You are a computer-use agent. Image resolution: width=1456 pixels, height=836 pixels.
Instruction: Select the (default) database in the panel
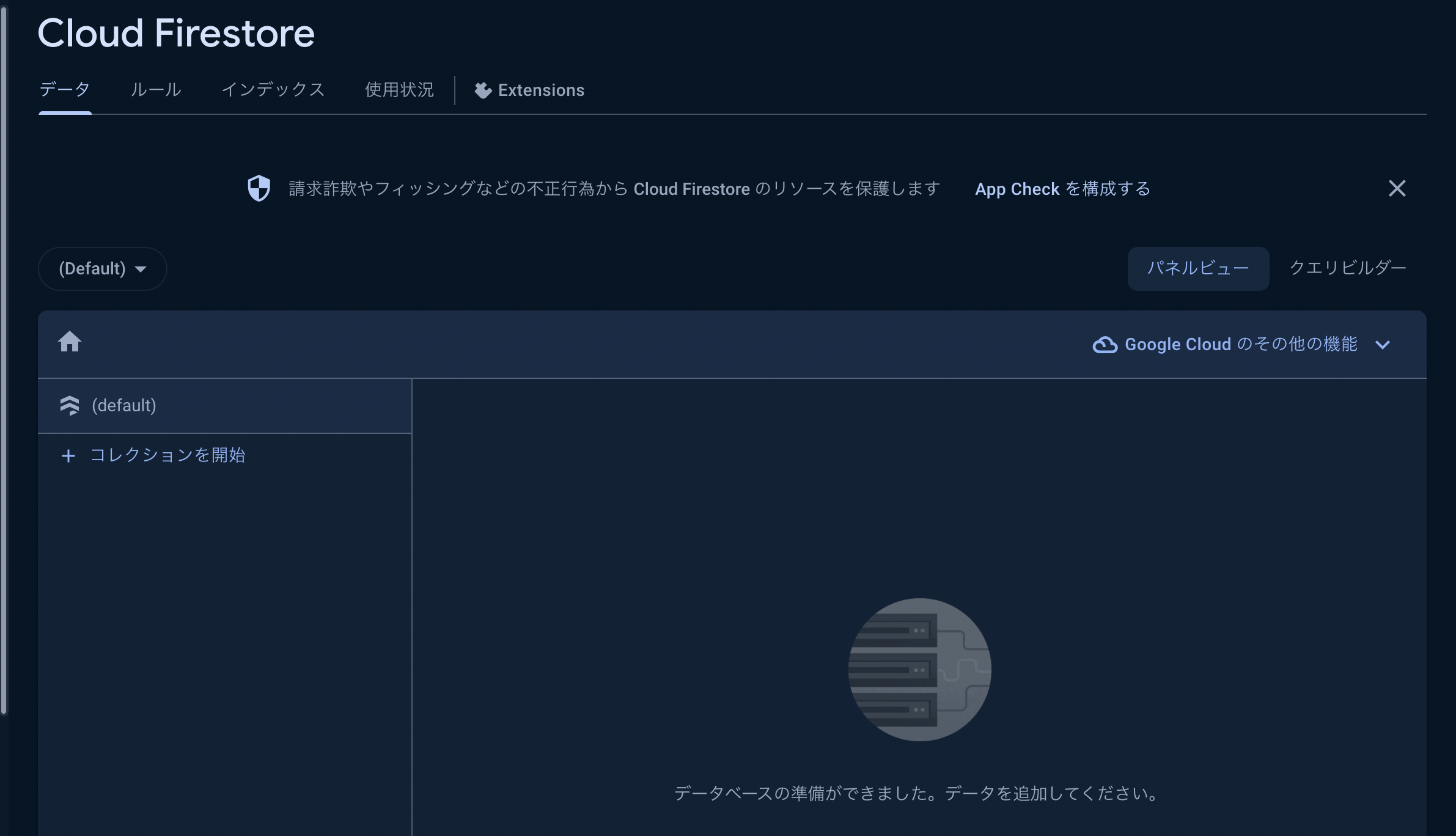point(124,405)
